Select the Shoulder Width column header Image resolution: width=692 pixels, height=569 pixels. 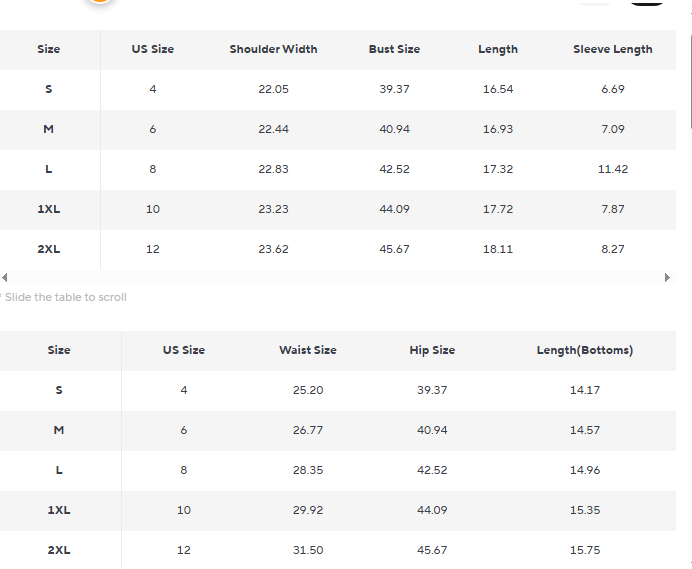coord(273,49)
